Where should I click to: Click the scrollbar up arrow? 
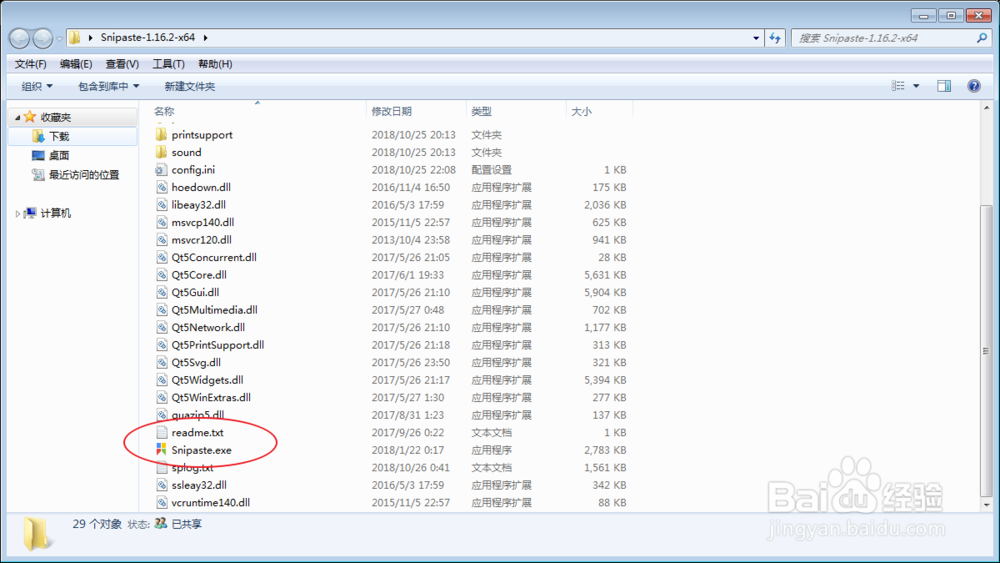[986, 108]
